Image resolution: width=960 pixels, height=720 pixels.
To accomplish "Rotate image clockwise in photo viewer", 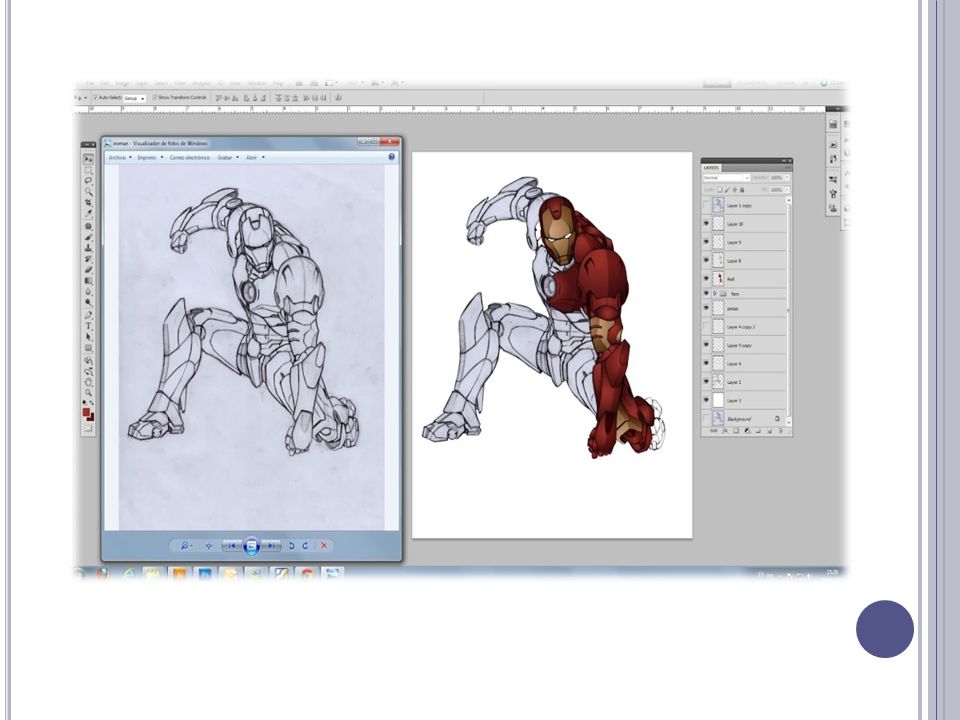I will pyautogui.click(x=306, y=546).
